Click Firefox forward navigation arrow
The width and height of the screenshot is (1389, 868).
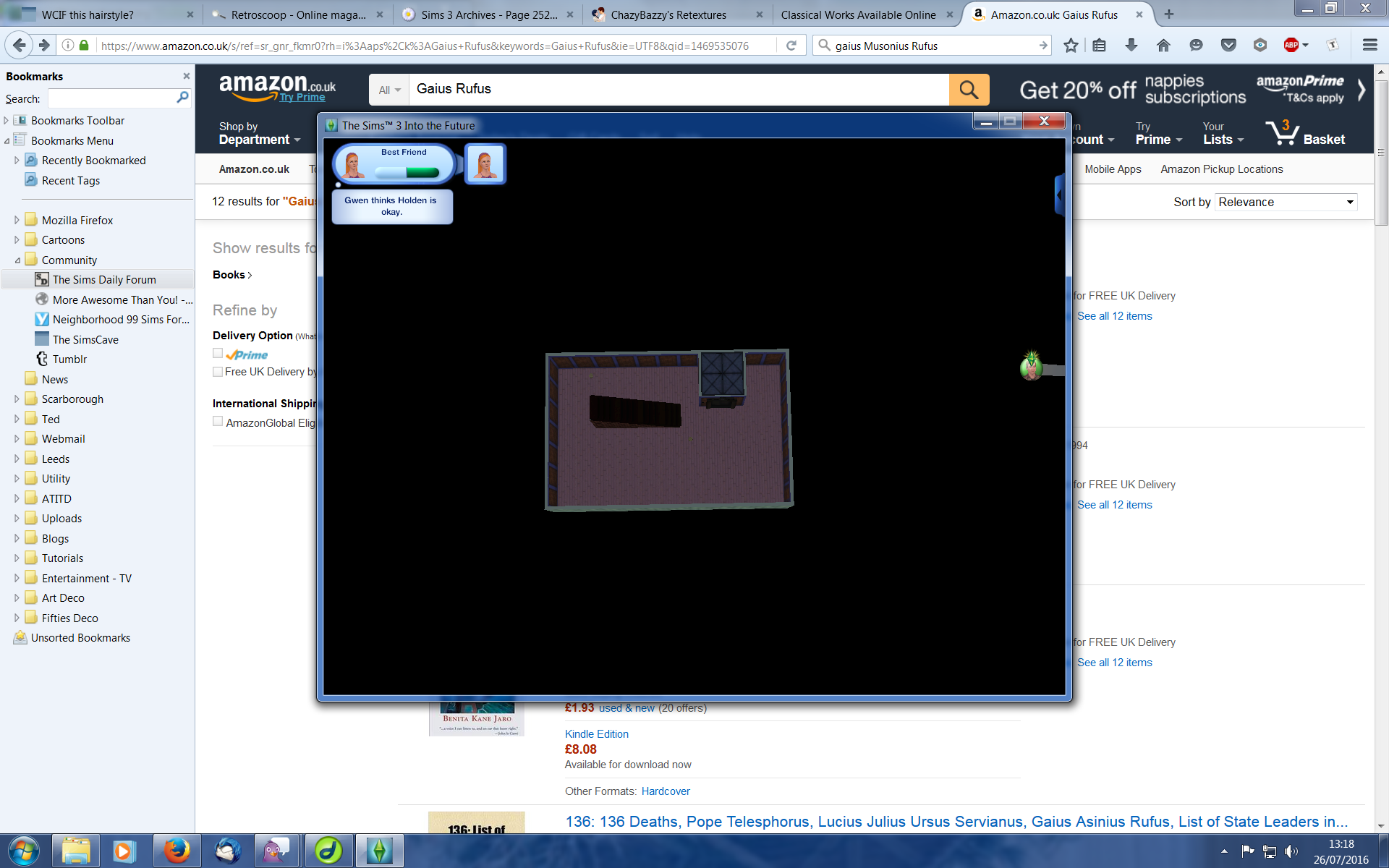click(44, 46)
